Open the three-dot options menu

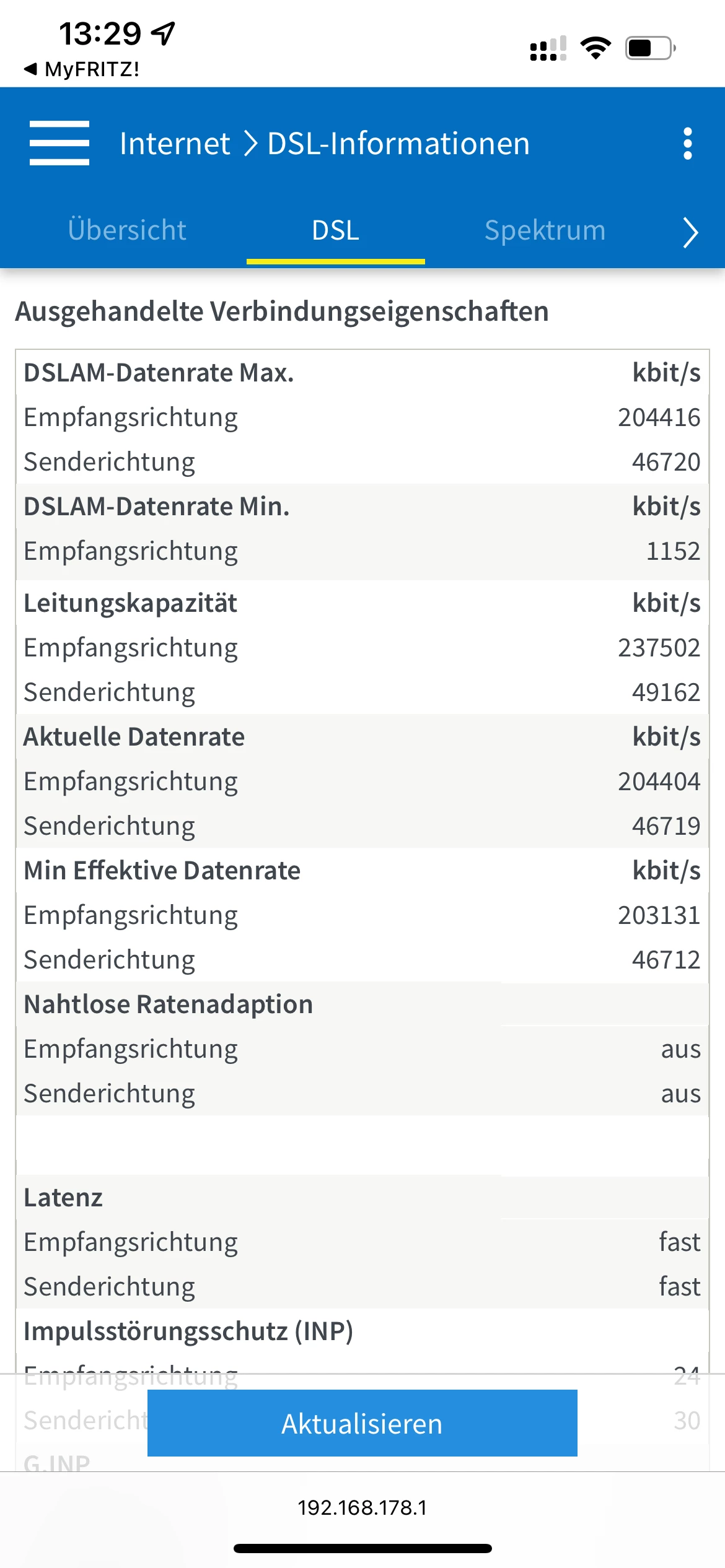click(x=687, y=144)
